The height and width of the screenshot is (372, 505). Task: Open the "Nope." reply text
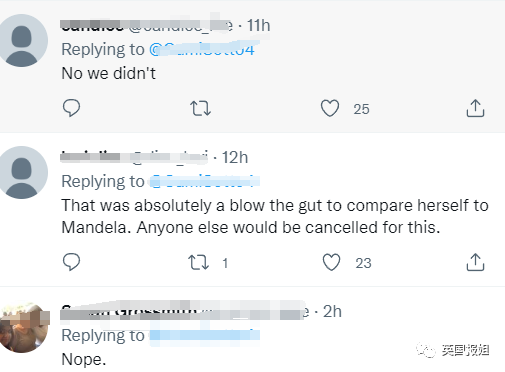84,359
